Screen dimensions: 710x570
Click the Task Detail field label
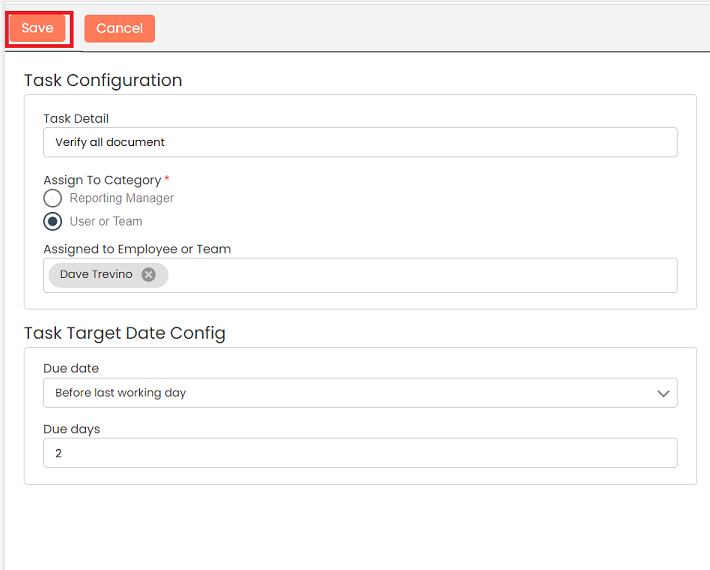coord(76,119)
